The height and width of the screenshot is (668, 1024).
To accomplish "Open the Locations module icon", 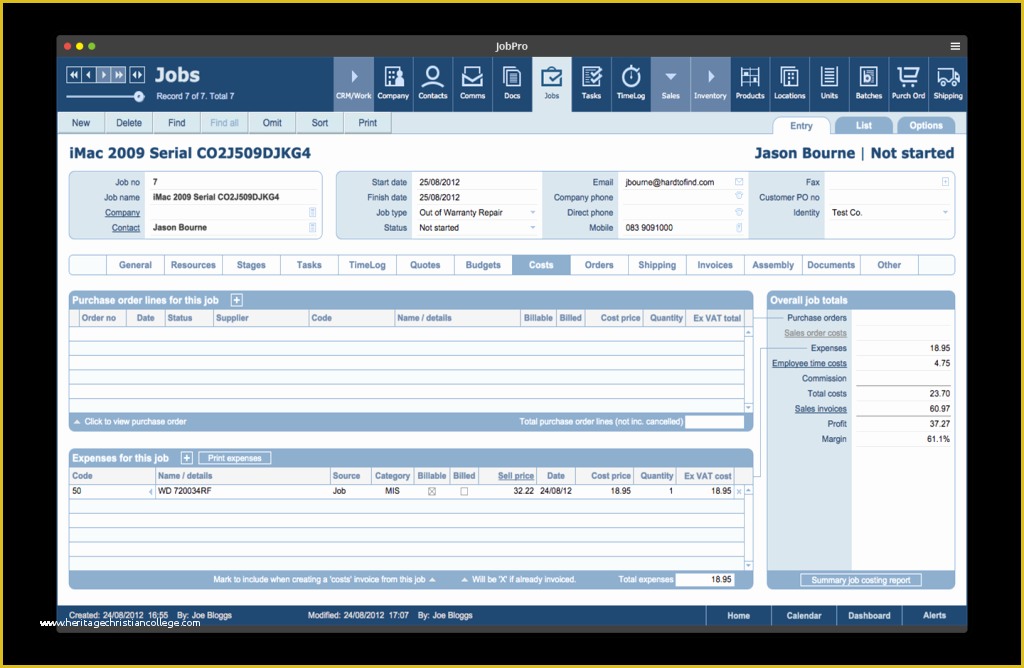I will (x=790, y=84).
